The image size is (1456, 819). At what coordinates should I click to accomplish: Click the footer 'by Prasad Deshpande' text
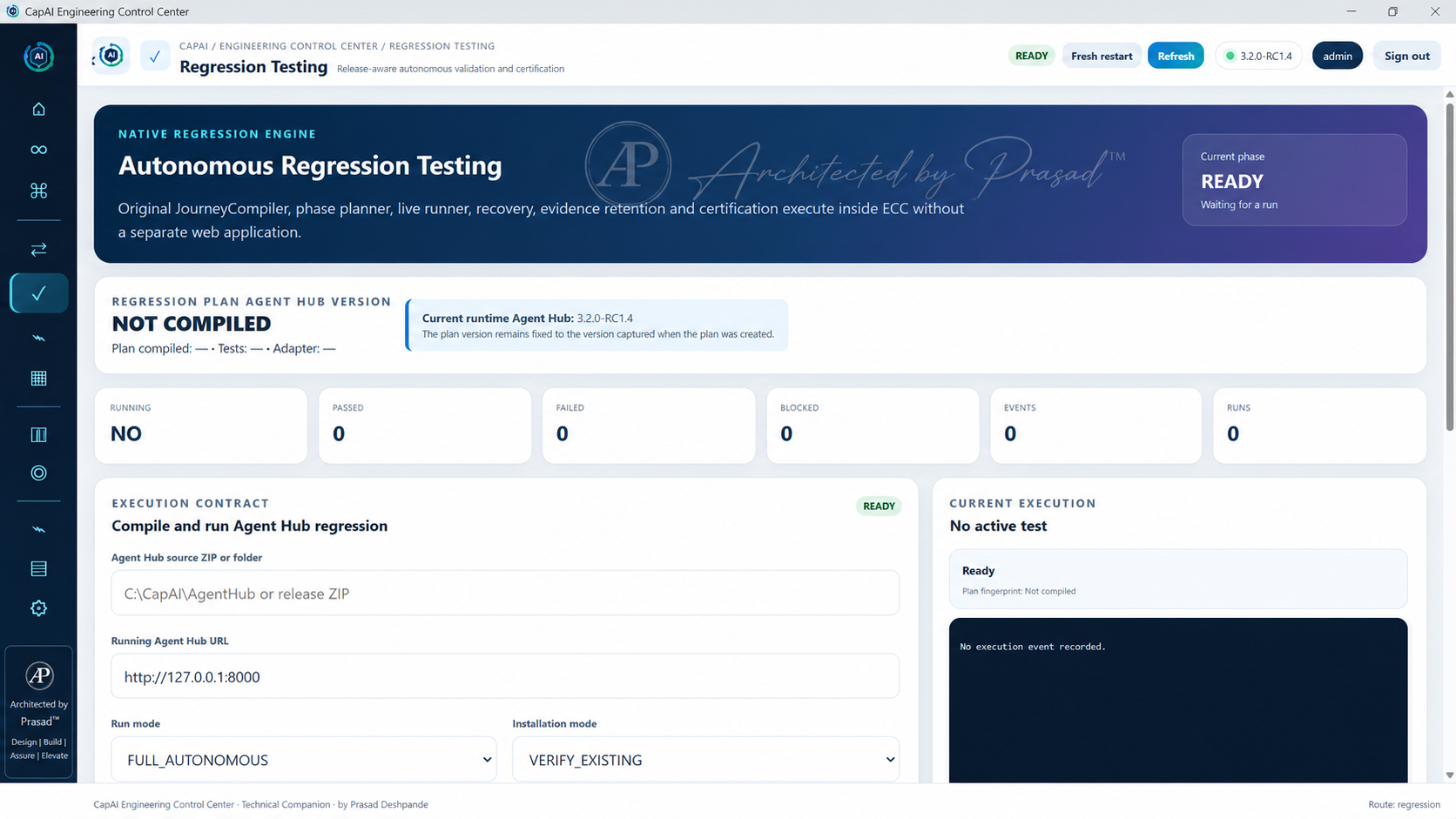tap(382, 804)
